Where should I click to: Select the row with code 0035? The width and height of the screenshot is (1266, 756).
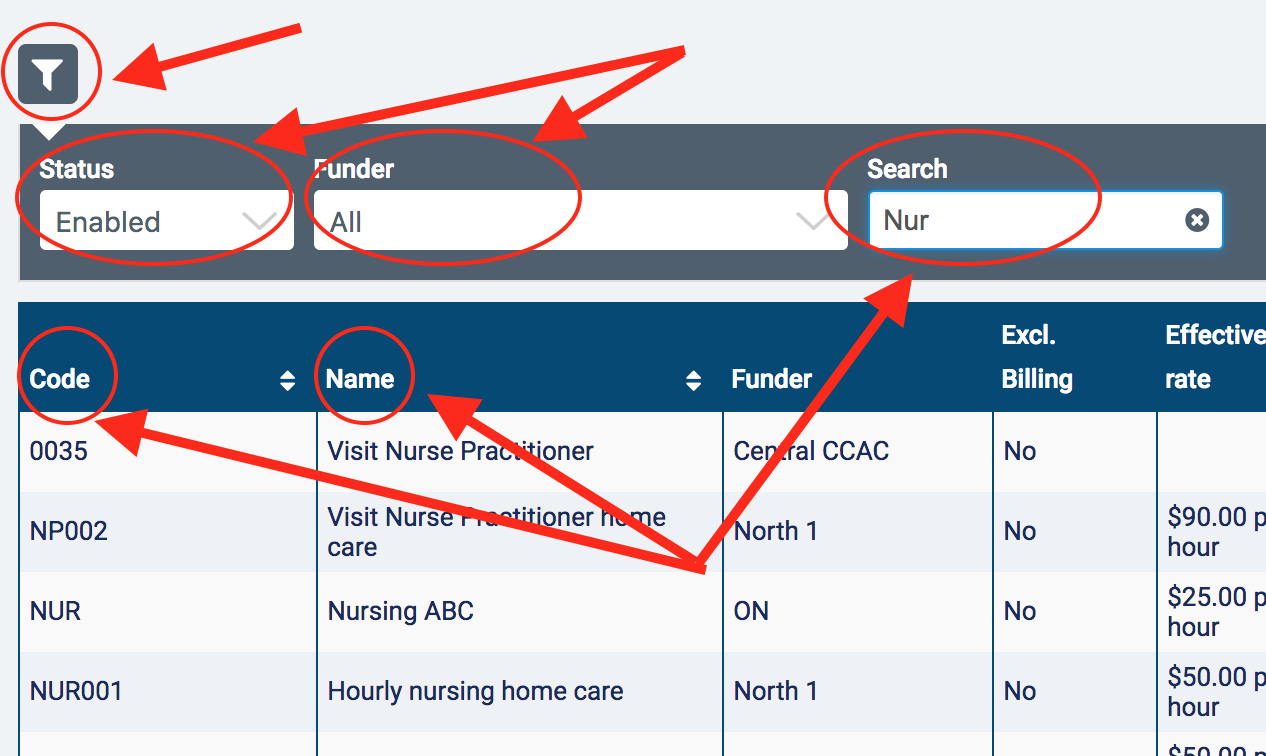pos(59,451)
